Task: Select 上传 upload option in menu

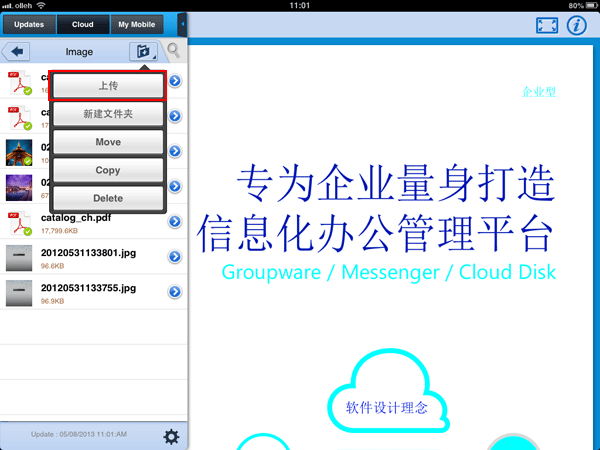Action: (x=108, y=87)
